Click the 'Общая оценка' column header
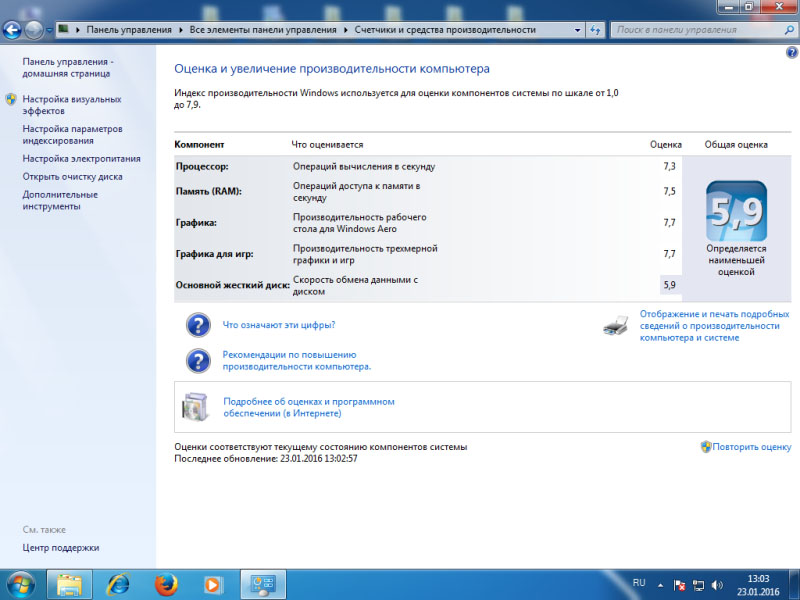This screenshot has height=600, width=800. point(736,144)
